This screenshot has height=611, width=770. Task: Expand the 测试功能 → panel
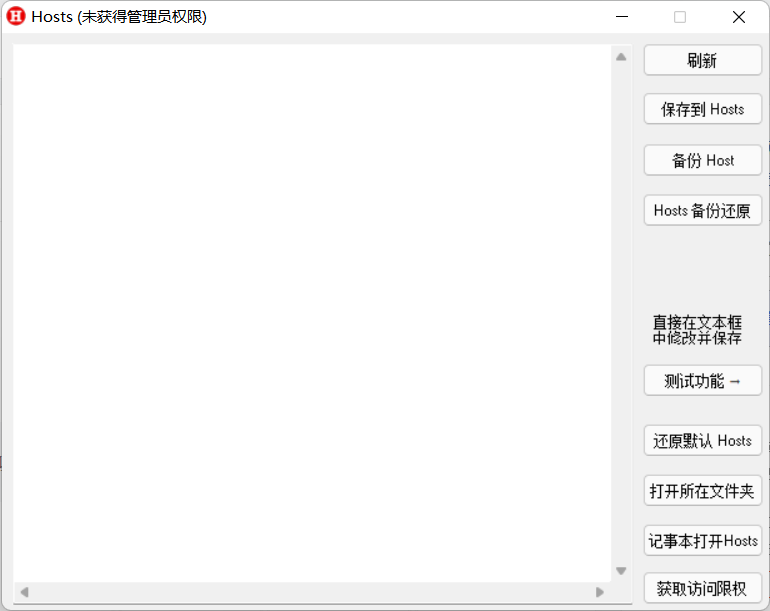click(702, 381)
